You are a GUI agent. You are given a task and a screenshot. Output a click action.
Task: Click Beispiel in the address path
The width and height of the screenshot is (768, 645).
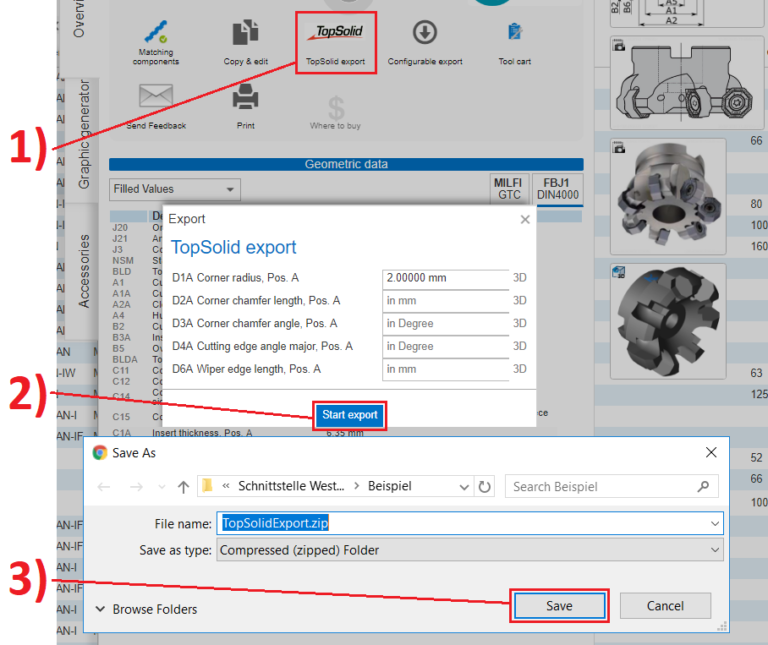[x=389, y=486]
